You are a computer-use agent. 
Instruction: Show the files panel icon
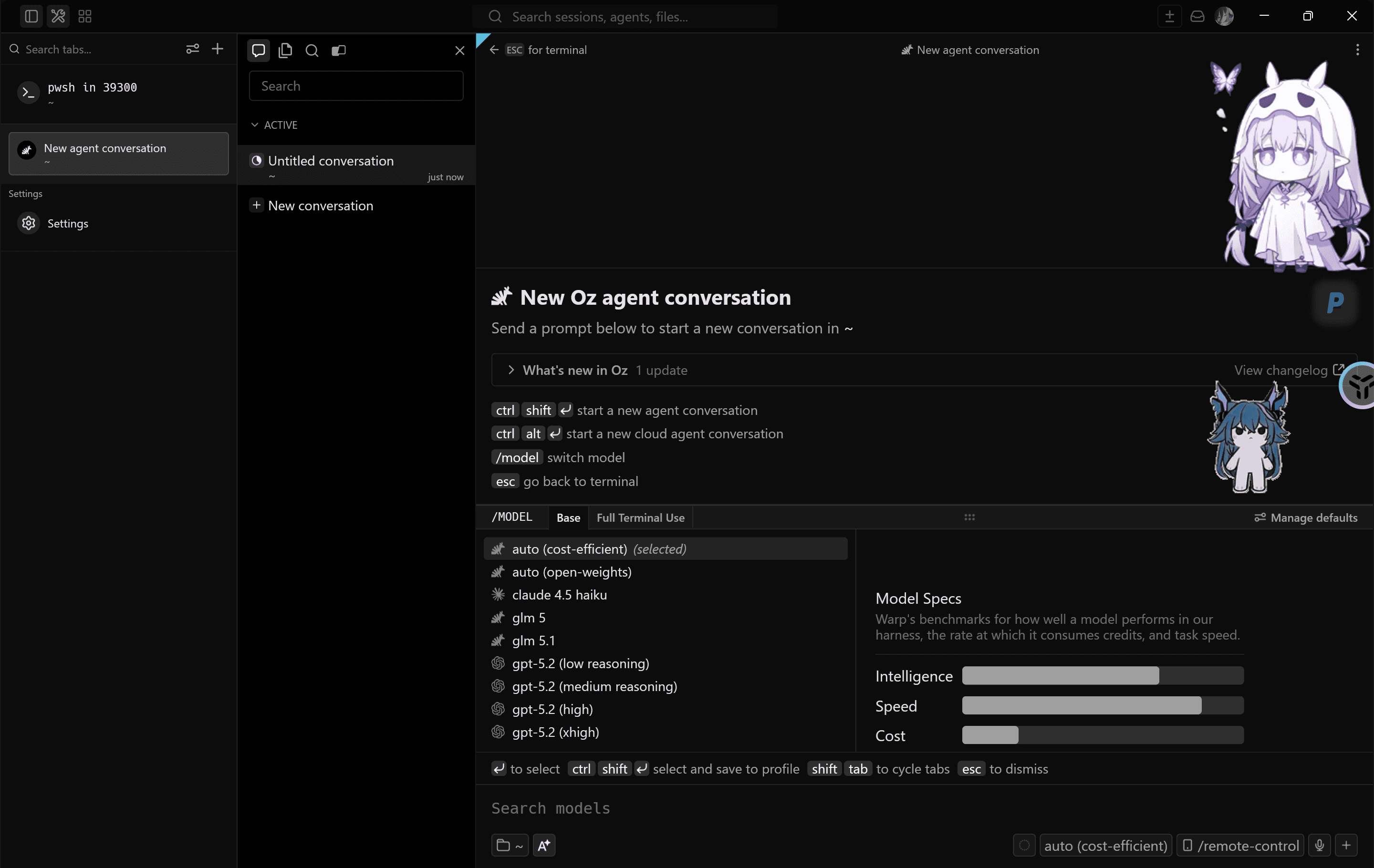[x=285, y=50]
